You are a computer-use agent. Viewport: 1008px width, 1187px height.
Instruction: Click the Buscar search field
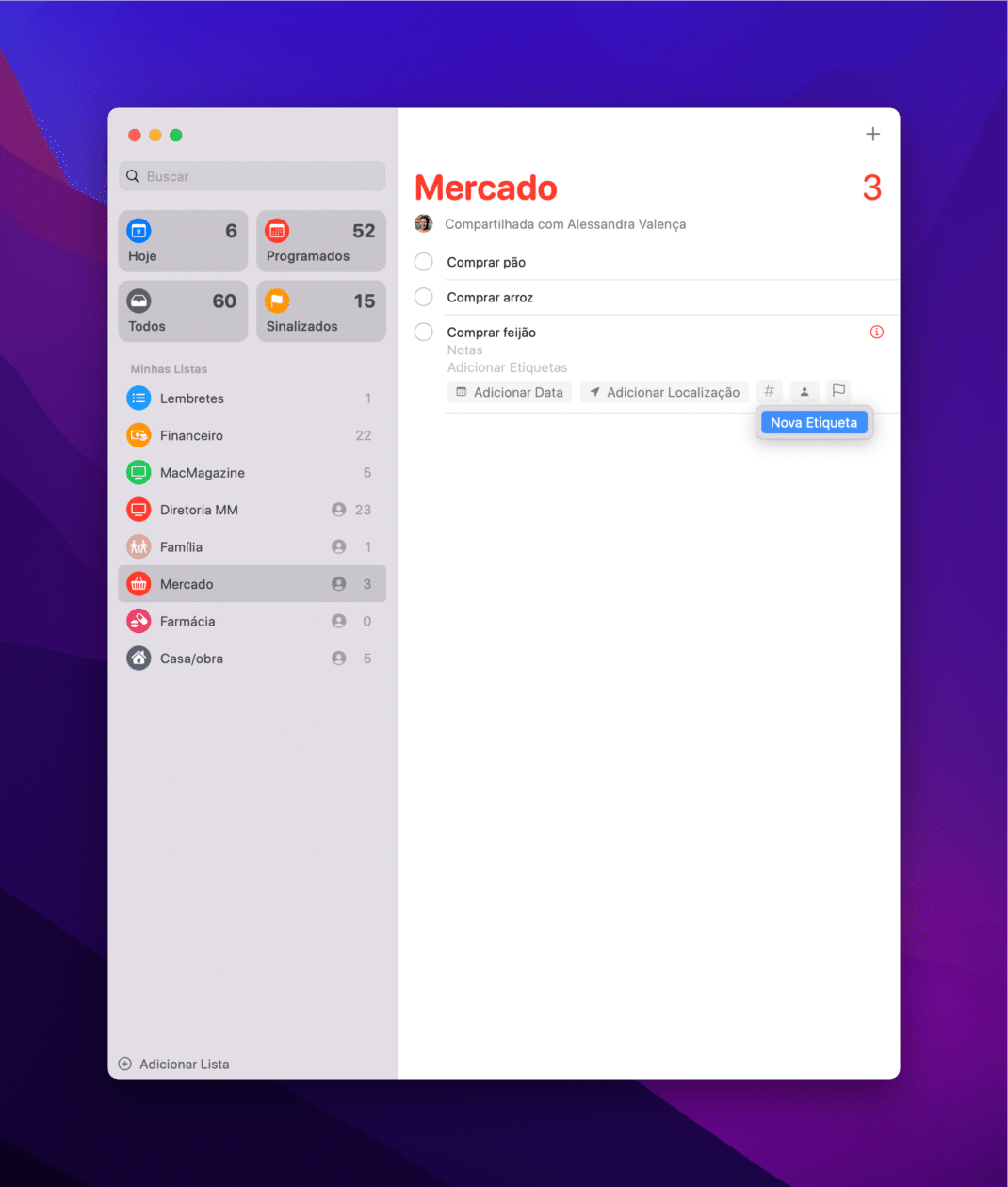tap(252, 176)
